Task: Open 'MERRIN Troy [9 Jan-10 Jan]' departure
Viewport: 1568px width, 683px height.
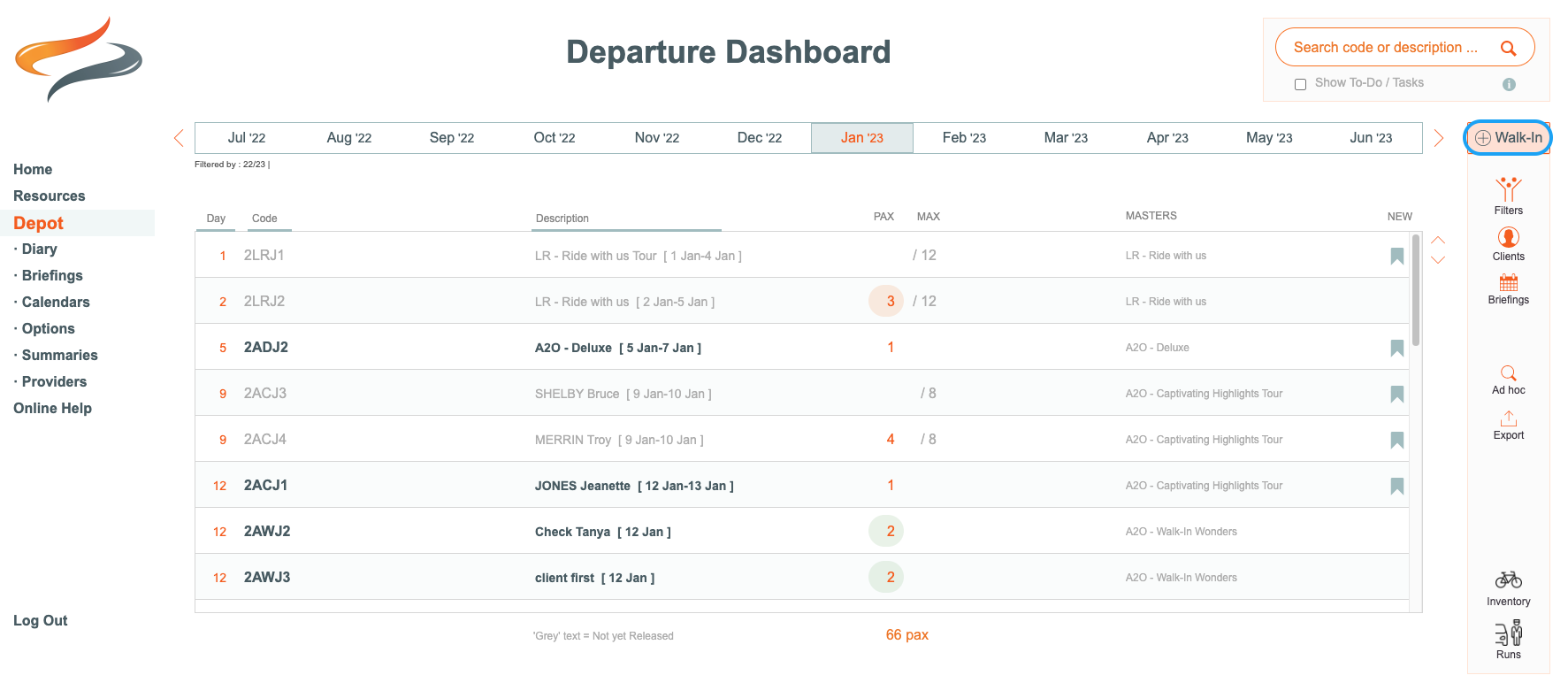Action: [x=619, y=440]
